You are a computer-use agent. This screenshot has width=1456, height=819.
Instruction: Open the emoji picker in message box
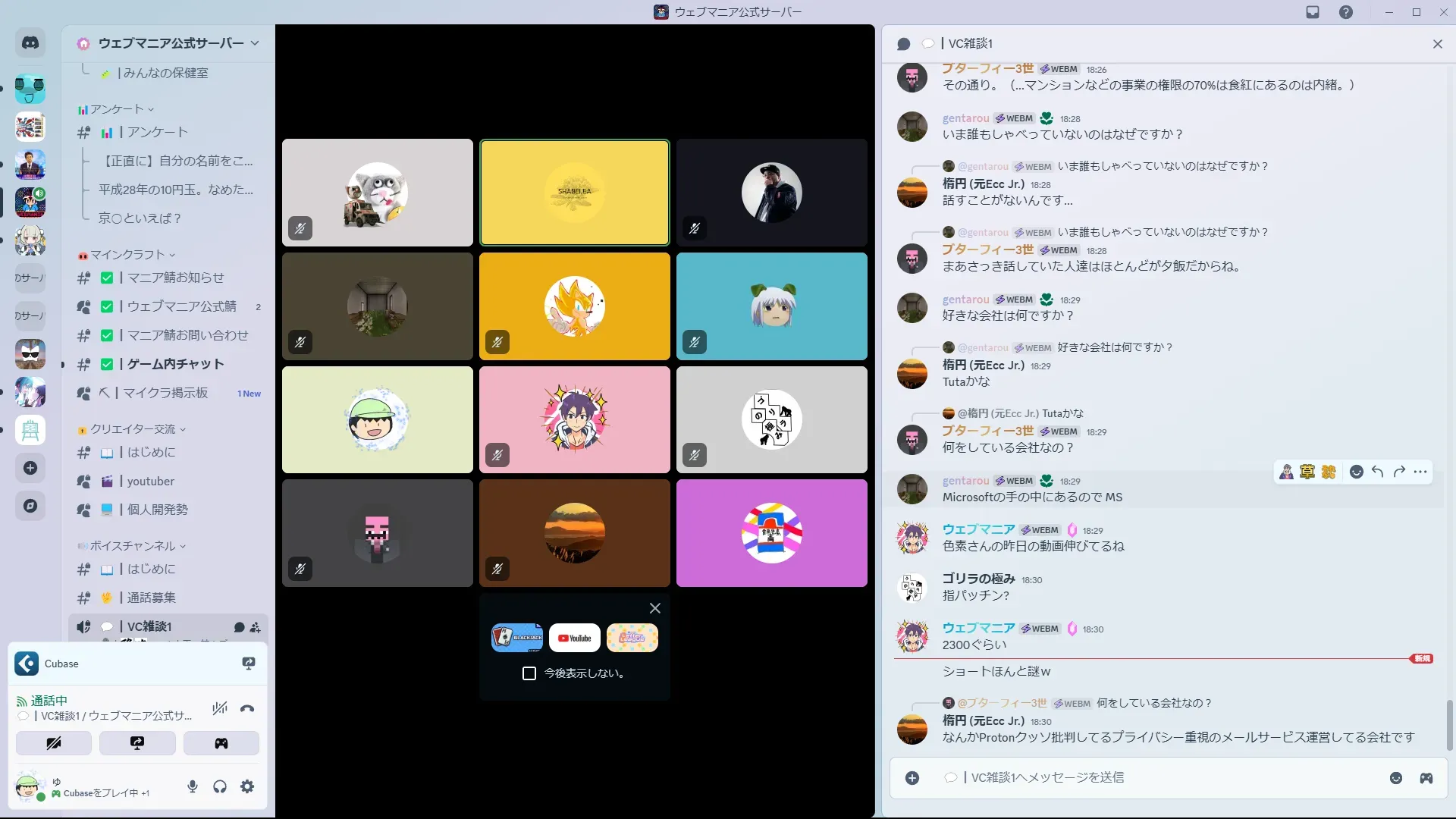(1396, 778)
